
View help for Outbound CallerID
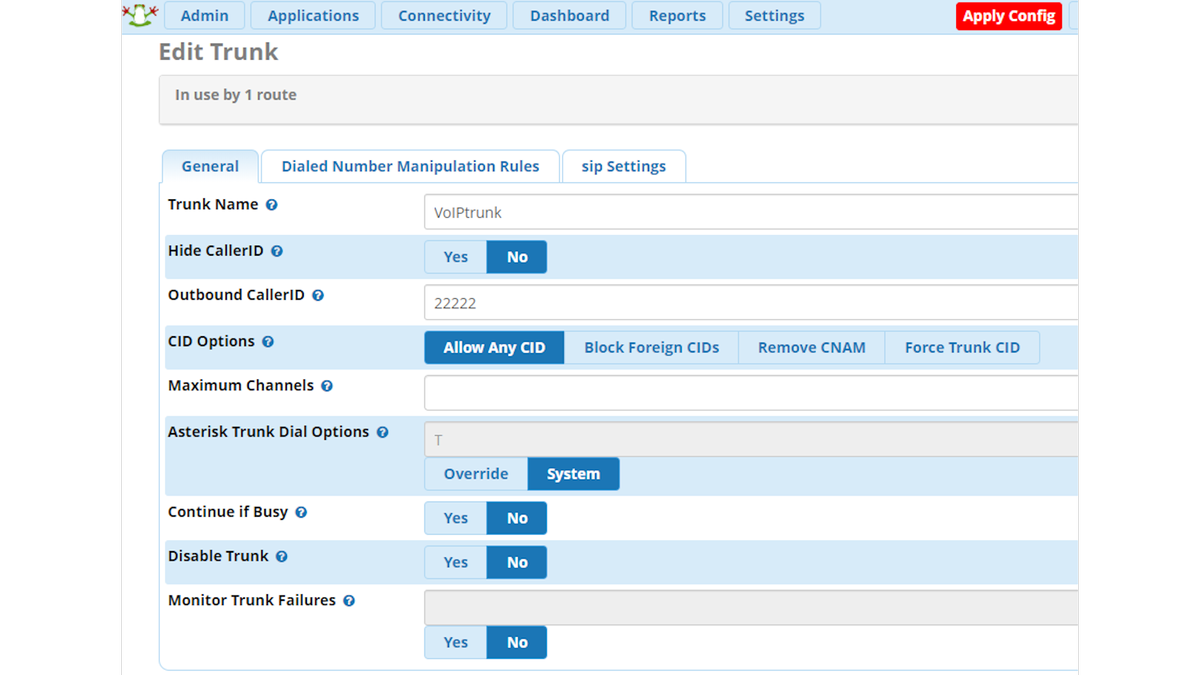(317, 294)
